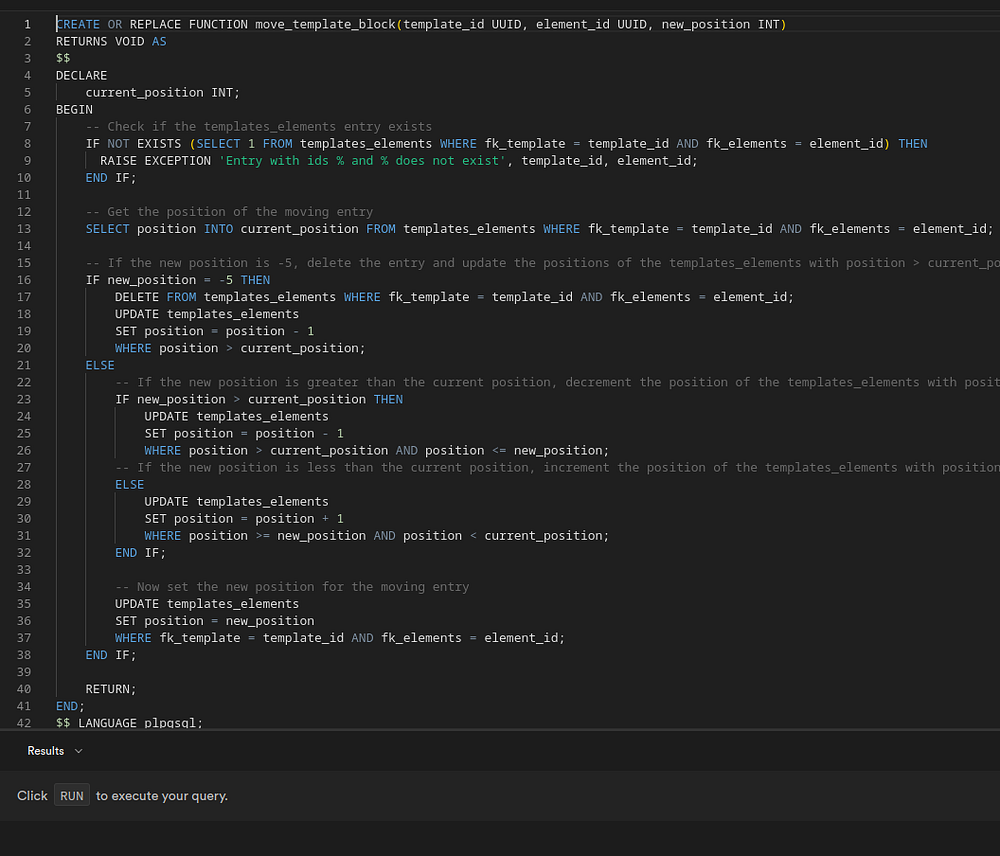This screenshot has width=1000, height=856.
Task: Click 'to execute your query.' hint text
Action: [162, 795]
